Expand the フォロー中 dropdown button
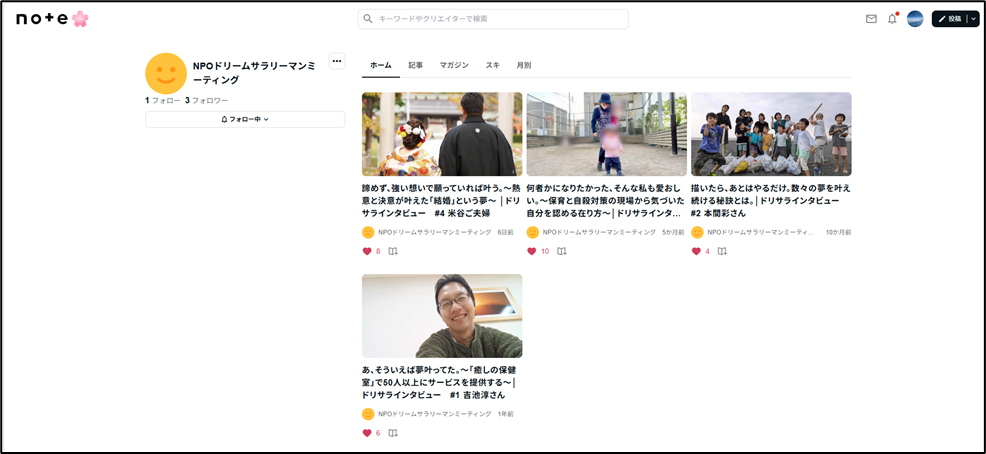Viewport: 986px width, 454px height. tap(245, 119)
